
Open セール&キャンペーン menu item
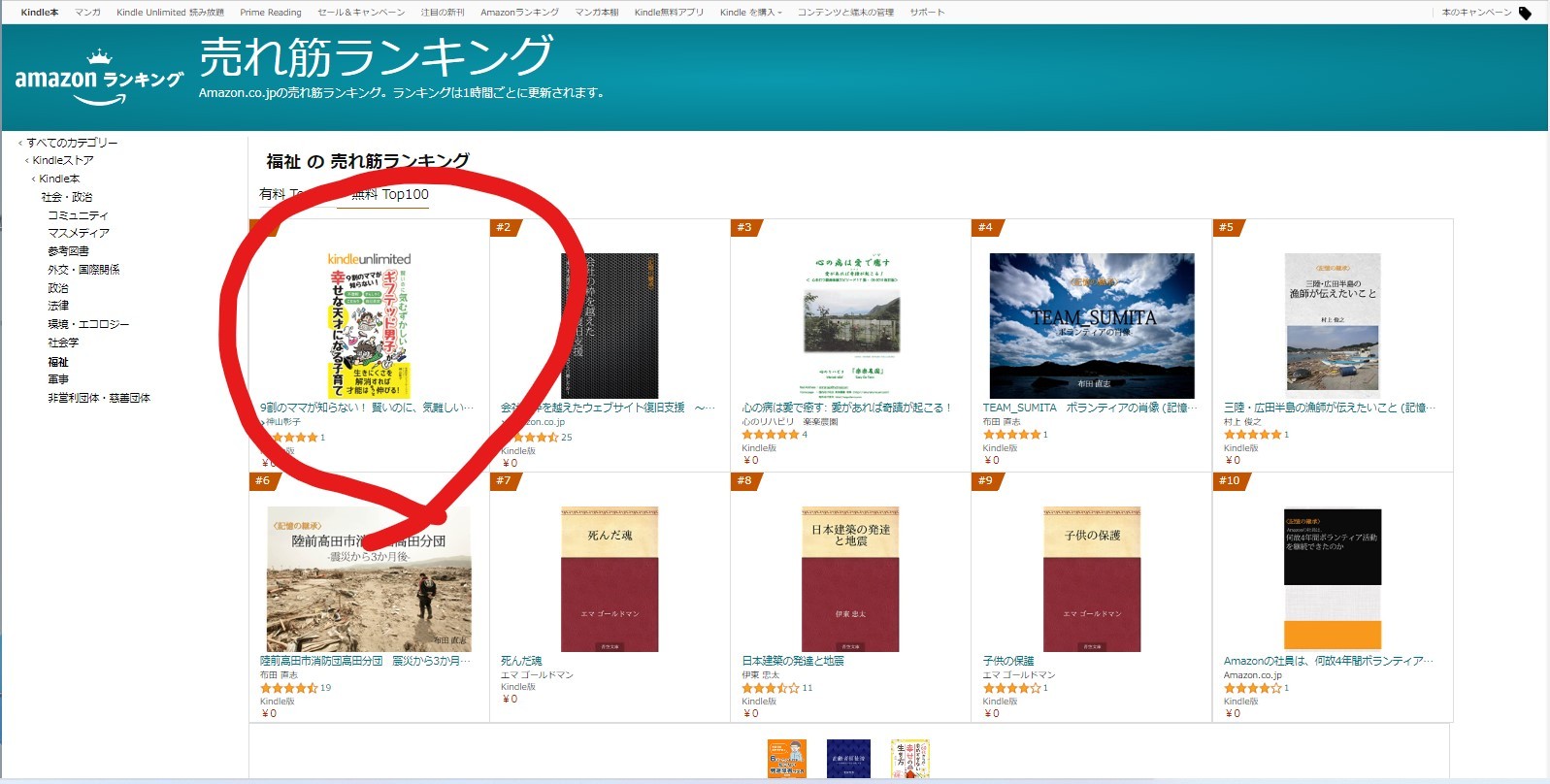(x=361, y=13)
